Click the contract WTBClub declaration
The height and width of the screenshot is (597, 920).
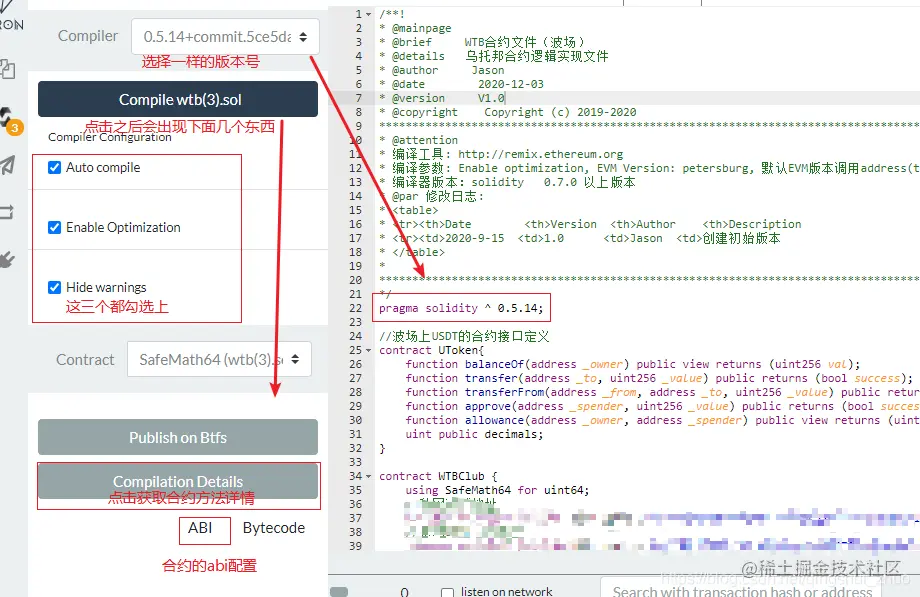438,476
